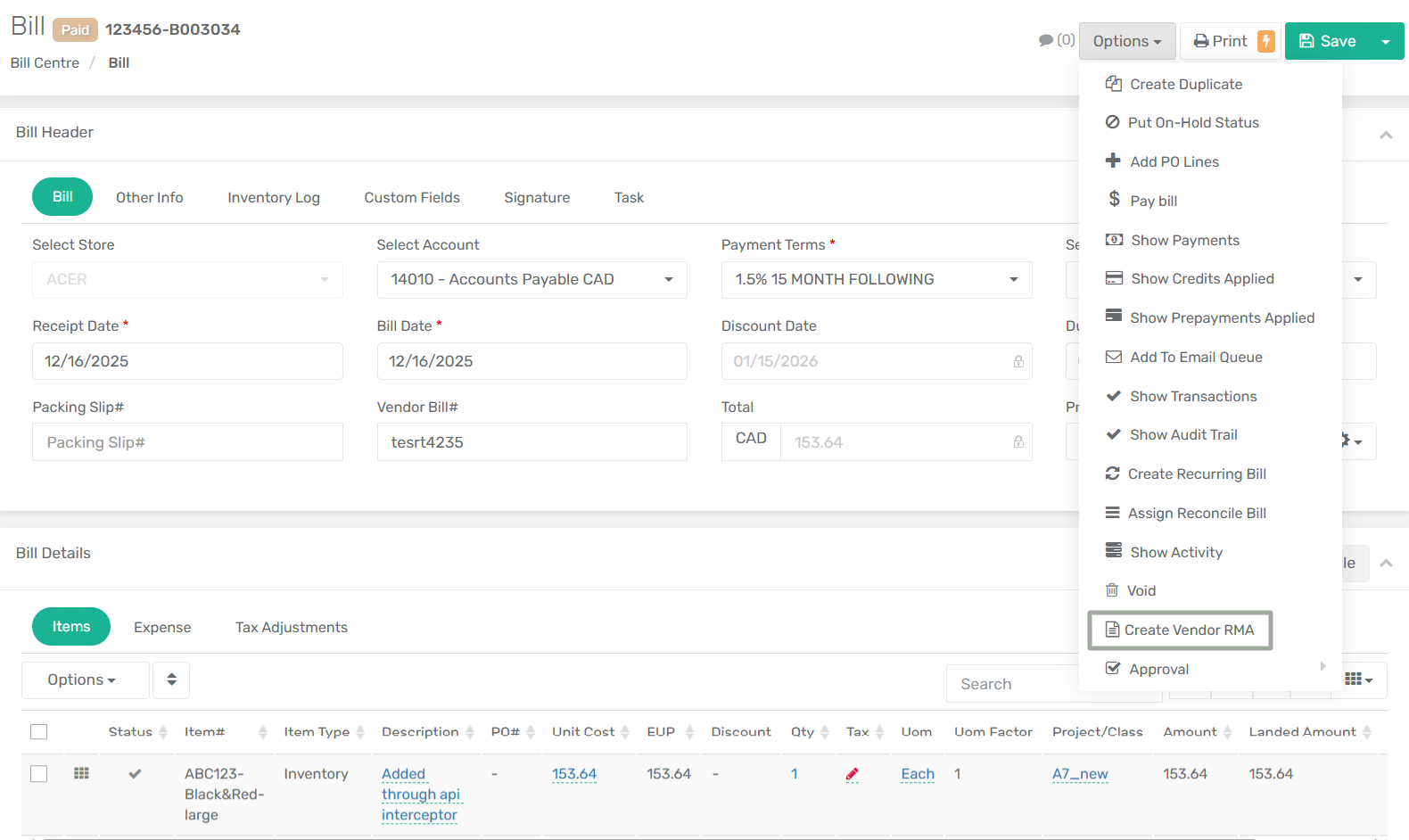Click the Print button

[1220, 41]
